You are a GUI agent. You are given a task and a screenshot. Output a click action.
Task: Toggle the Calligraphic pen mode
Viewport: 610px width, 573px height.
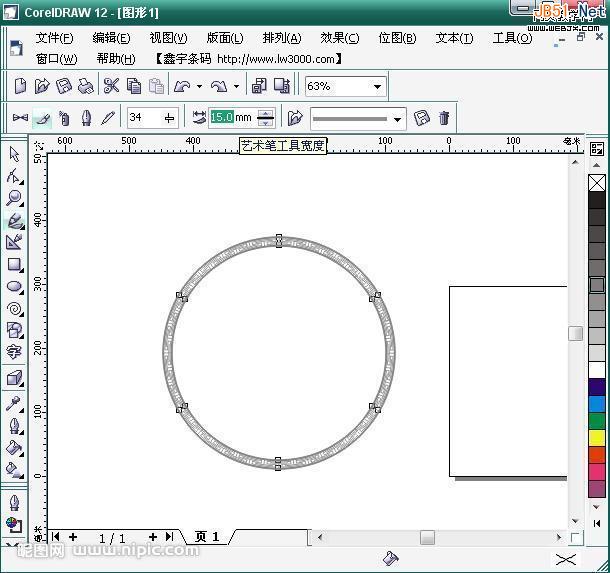click(86, 117)
